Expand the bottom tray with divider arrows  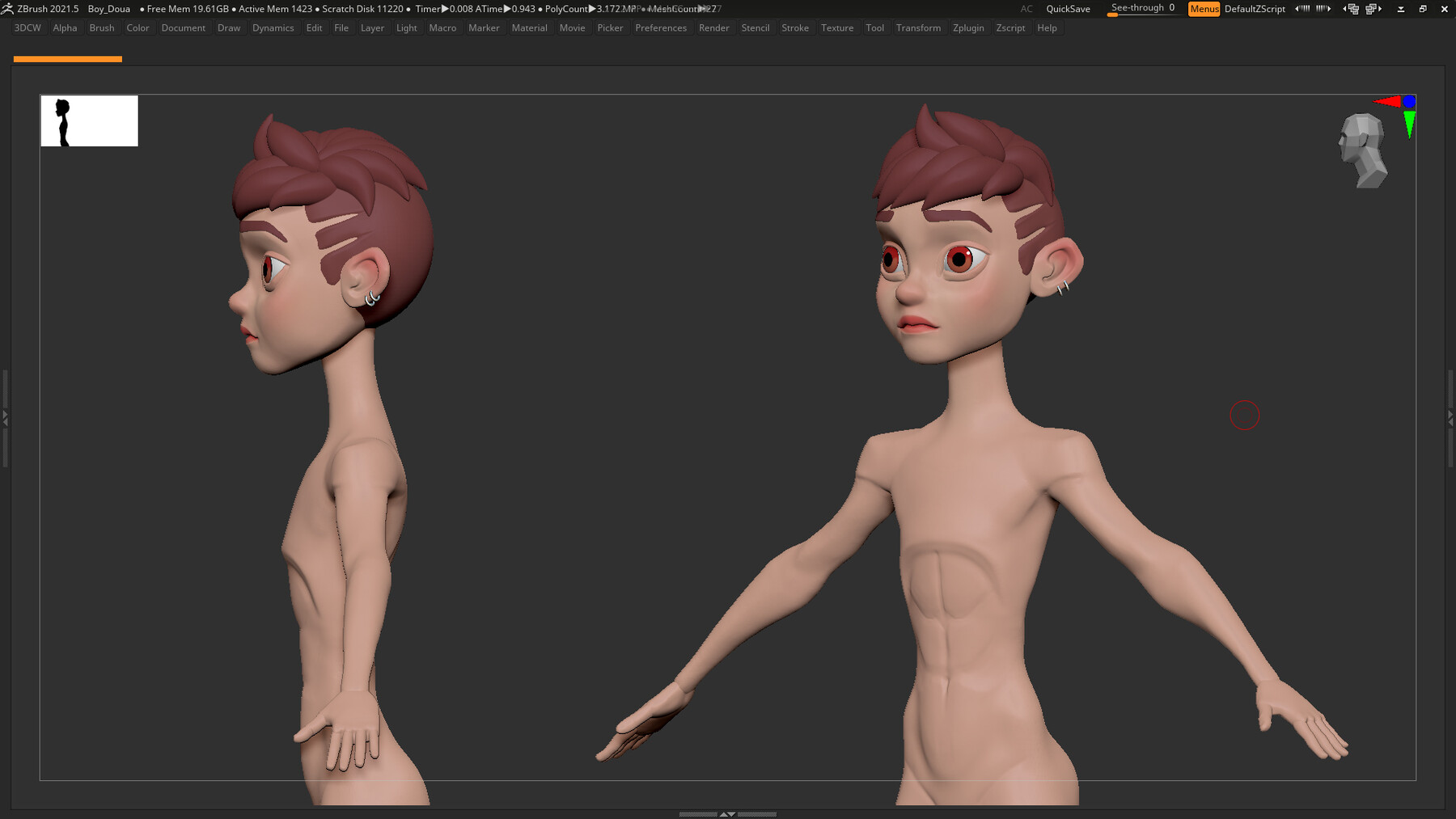pos(727,814)
